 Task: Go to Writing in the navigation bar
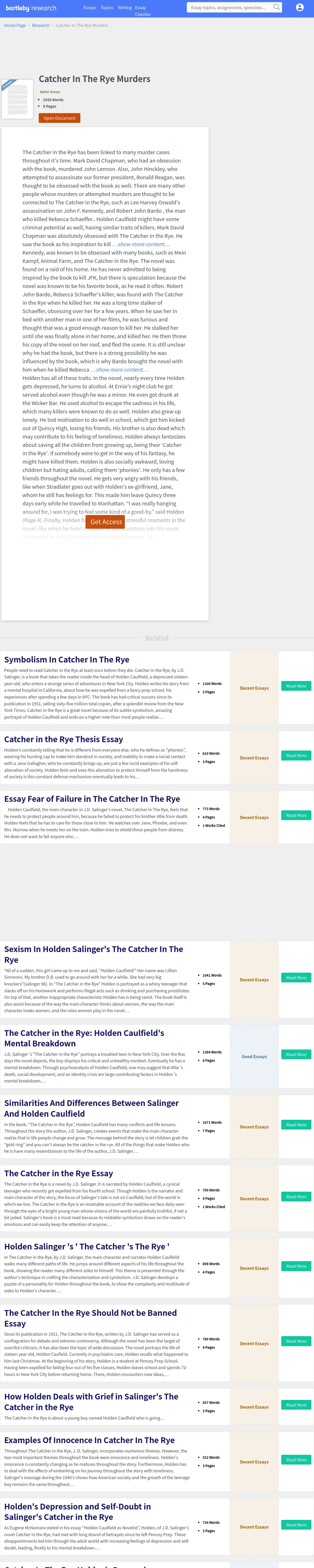tap(124, 8)
